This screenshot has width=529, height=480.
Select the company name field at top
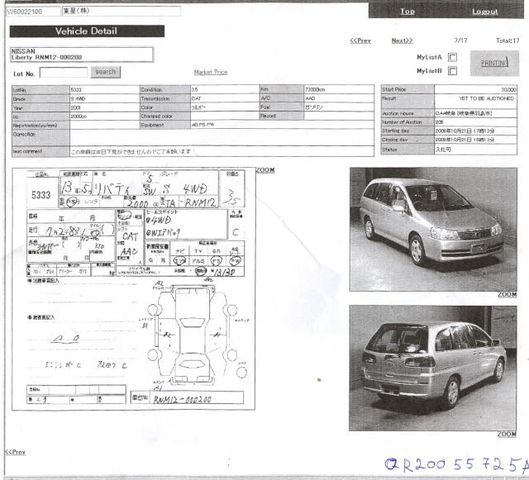tap(121, 11)
